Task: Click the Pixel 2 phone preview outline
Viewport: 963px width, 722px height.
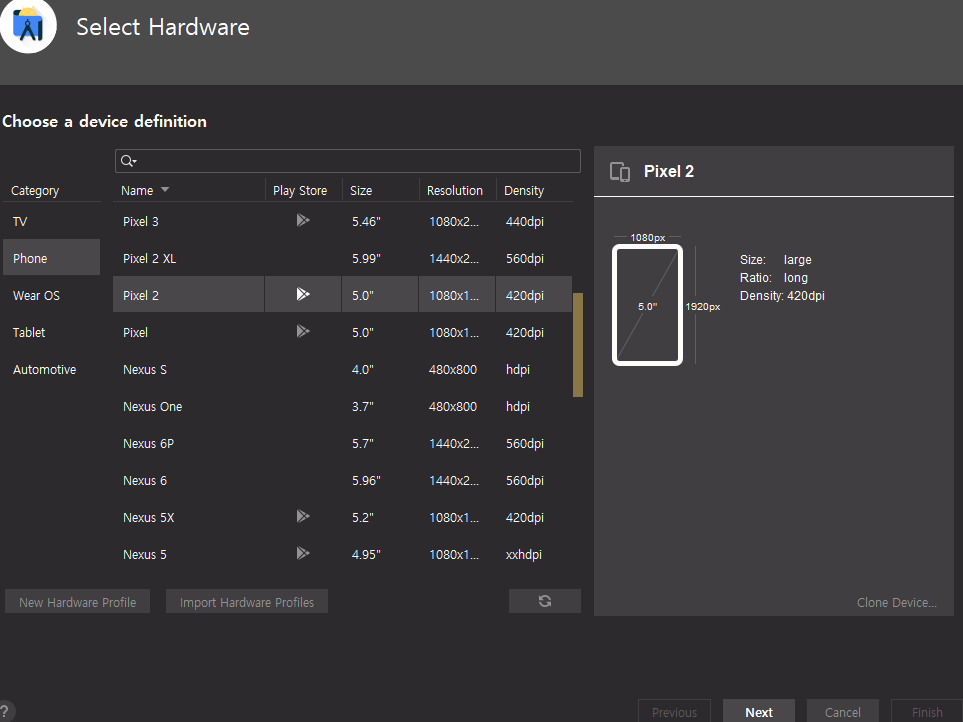Action: [647, 305]
